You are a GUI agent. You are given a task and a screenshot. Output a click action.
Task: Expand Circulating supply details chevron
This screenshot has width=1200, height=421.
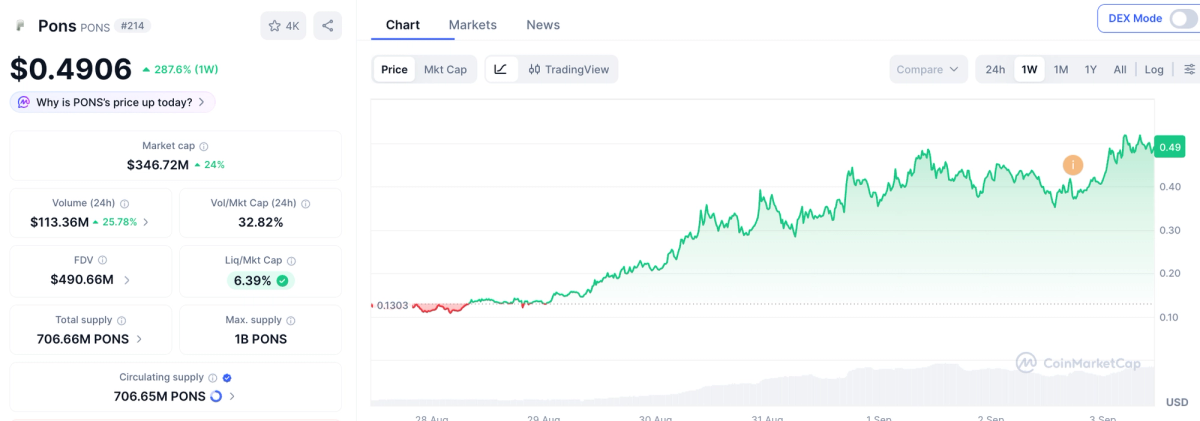tap(232, 397)
